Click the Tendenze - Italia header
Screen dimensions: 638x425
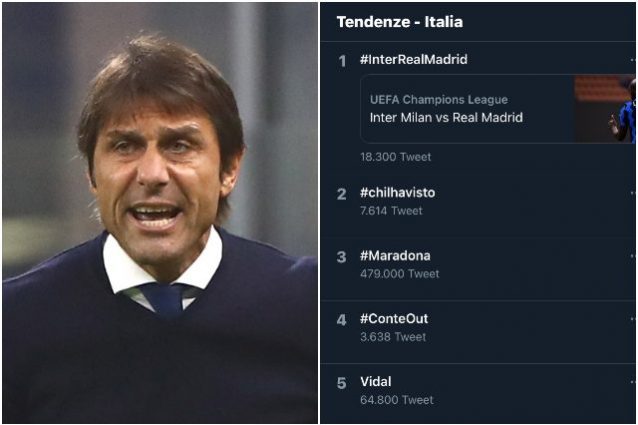pos(399,22)
